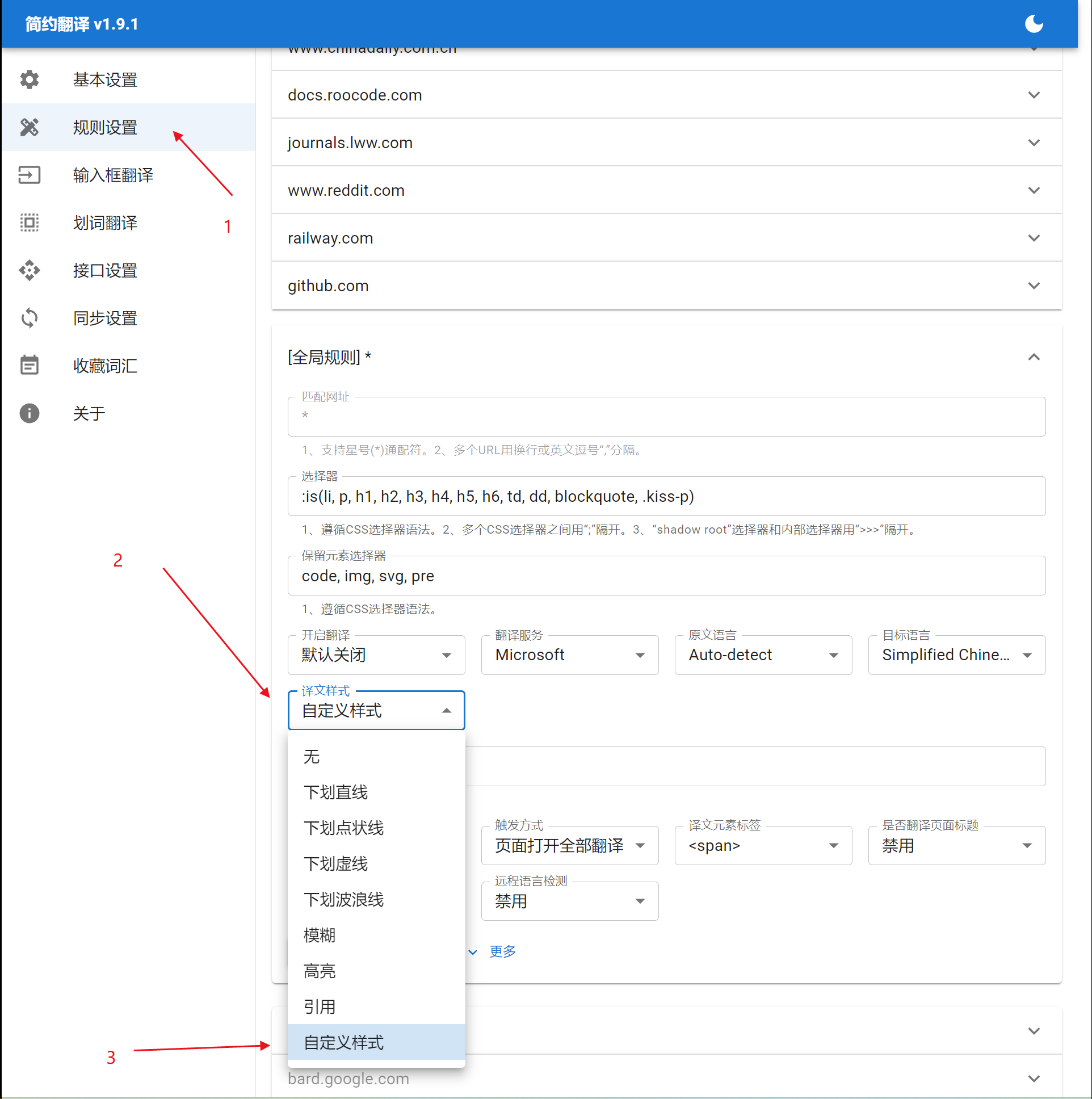Image resolution: width=1092 pixels, height=1099 pixels.
Task: Expand the www.reddit.com rule
Action: [1034, 191]
